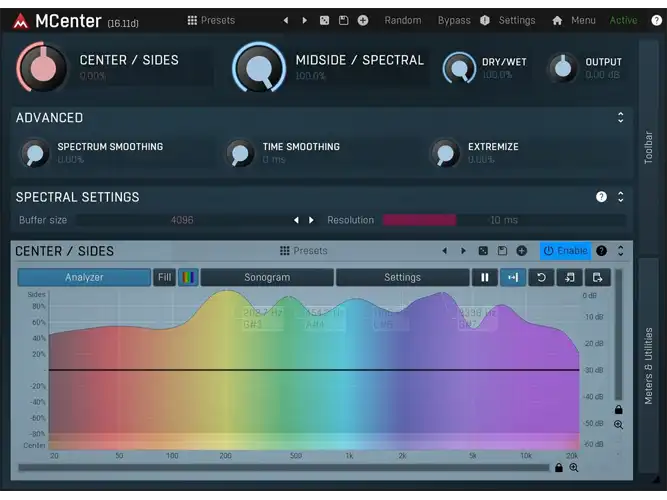
Task: Click the MCenter logo icon
Action: [x=20, y=21]
